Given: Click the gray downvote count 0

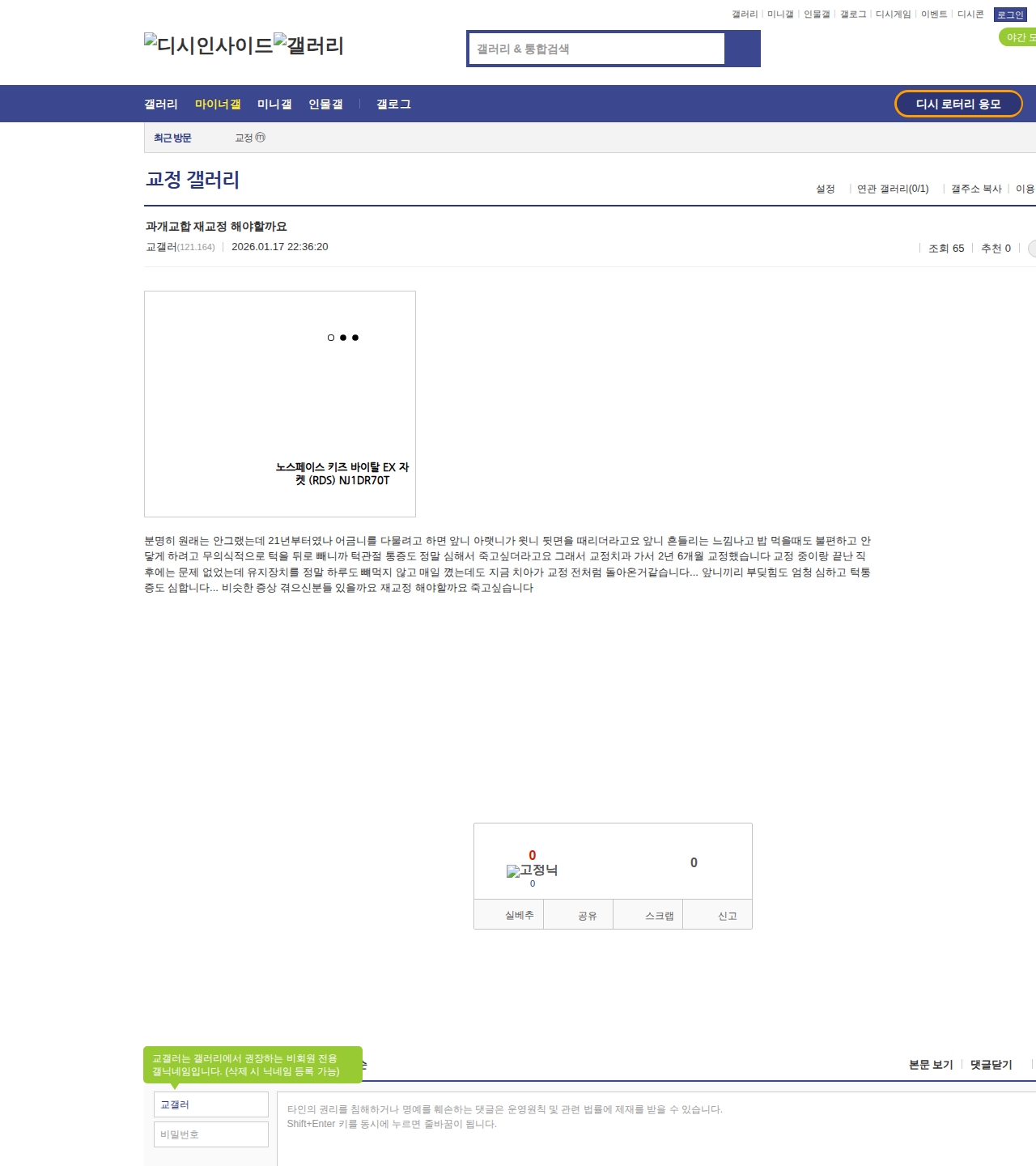Looking at the screenshot, I should [x=694, y=862].
